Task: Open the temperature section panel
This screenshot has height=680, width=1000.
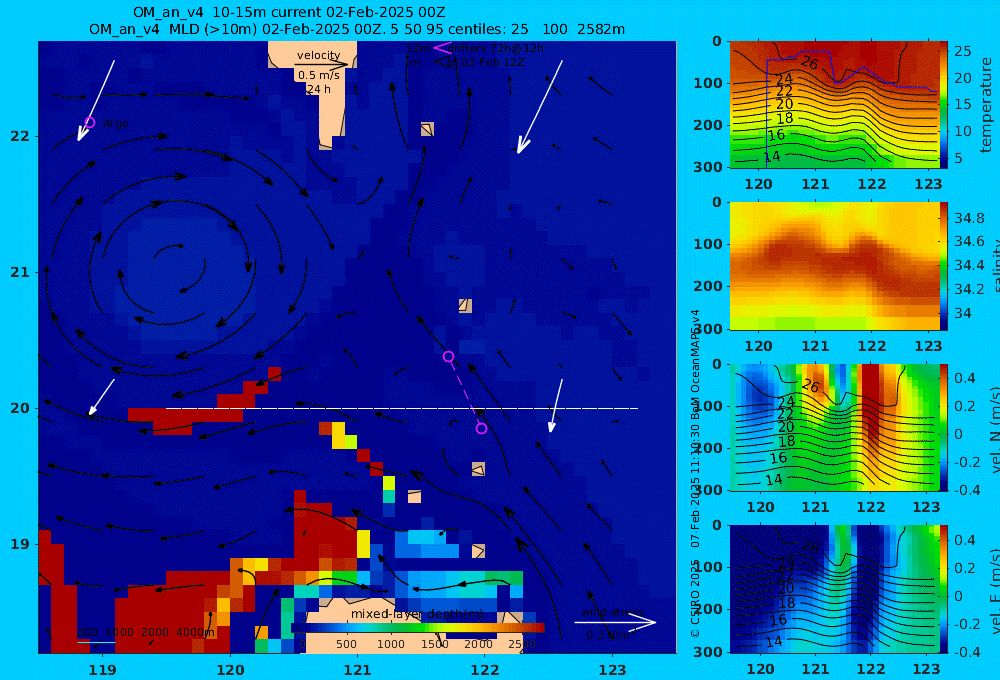Action: [834, 105]
